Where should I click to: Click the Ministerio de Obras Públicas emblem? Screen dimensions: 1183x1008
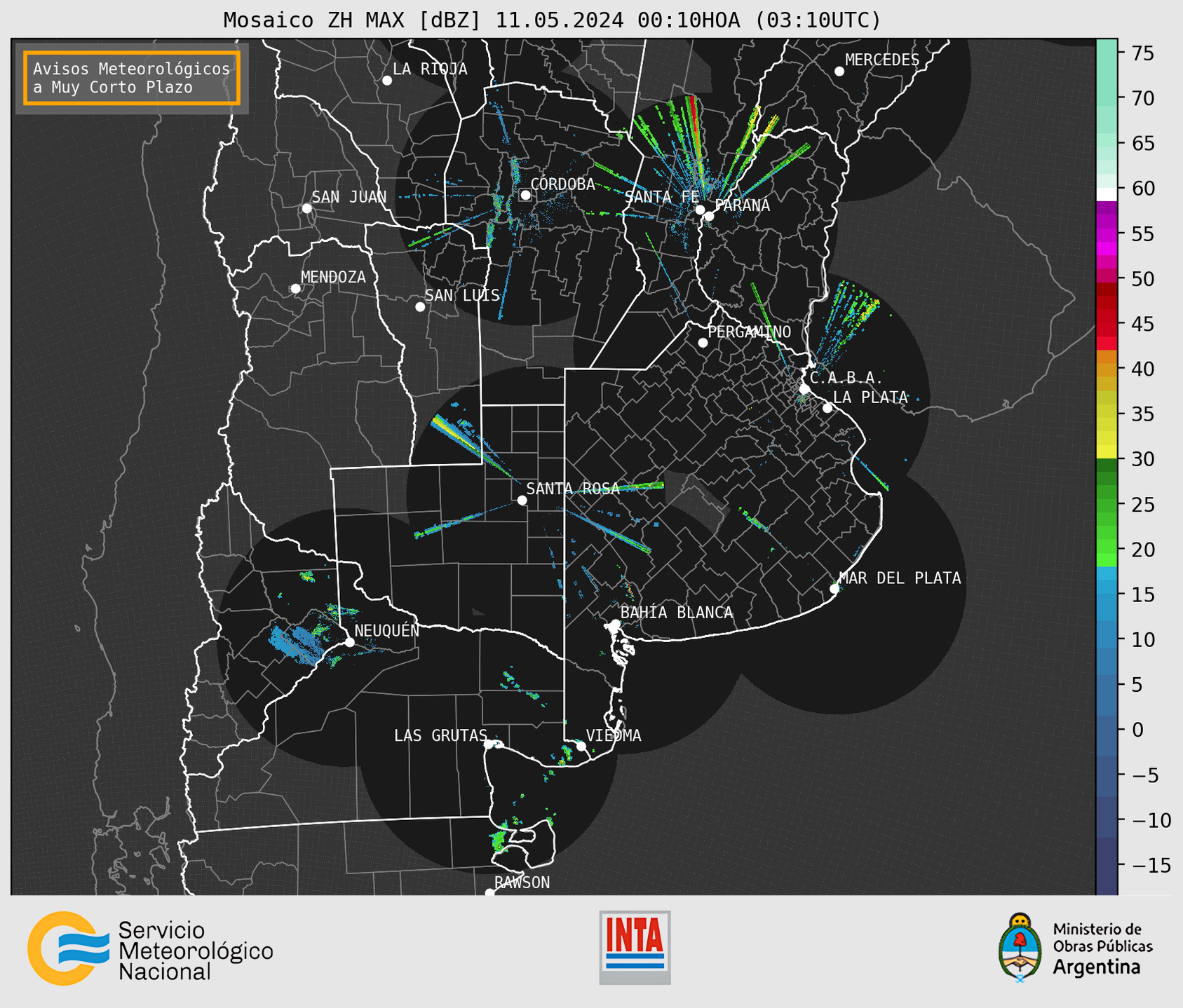click(1076, 948)
